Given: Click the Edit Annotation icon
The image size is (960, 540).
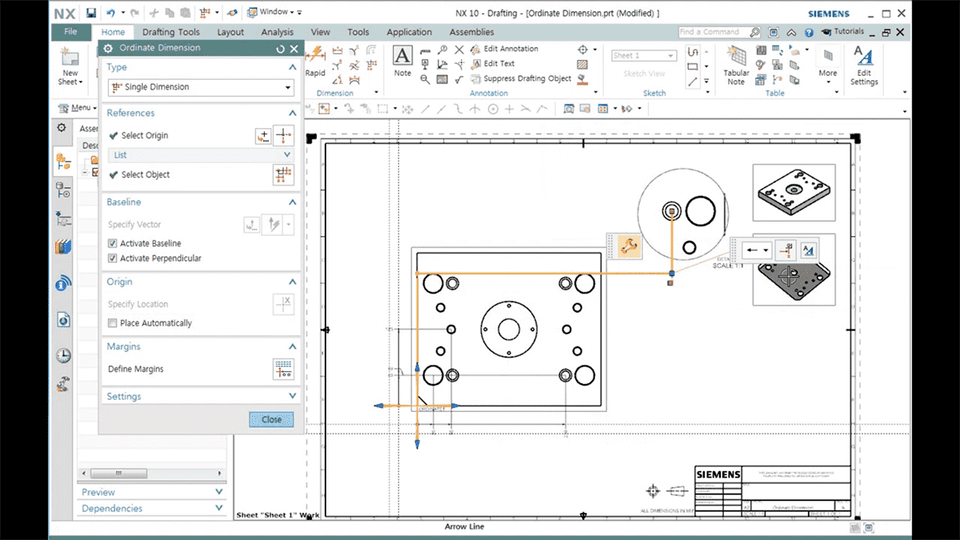Looking at the screenshot, I should point(475,49).
